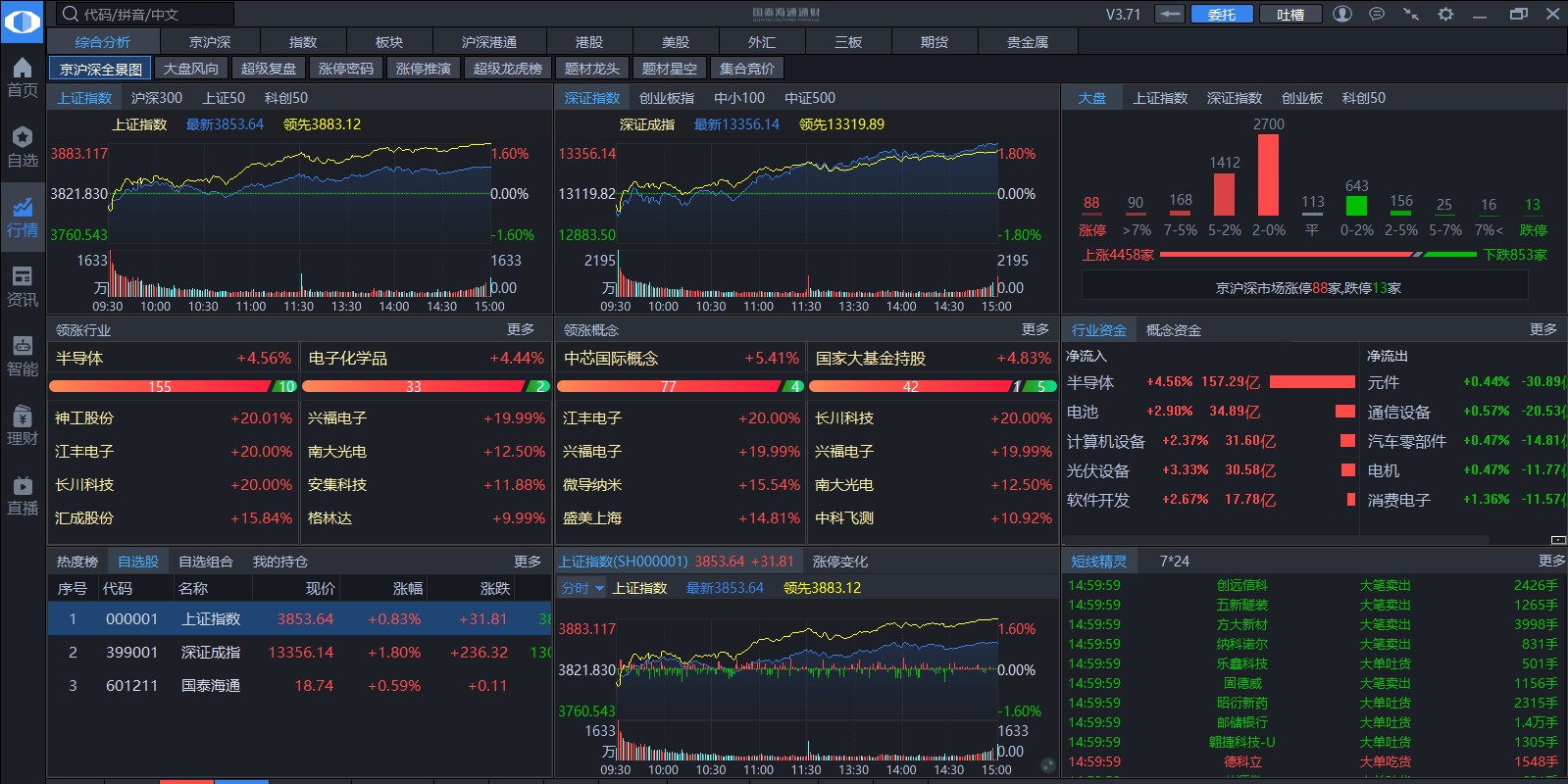Open the 智能 robot sidebar icon
The height and width of the screenshot is (784, 1568).
(x=23, y=356)
